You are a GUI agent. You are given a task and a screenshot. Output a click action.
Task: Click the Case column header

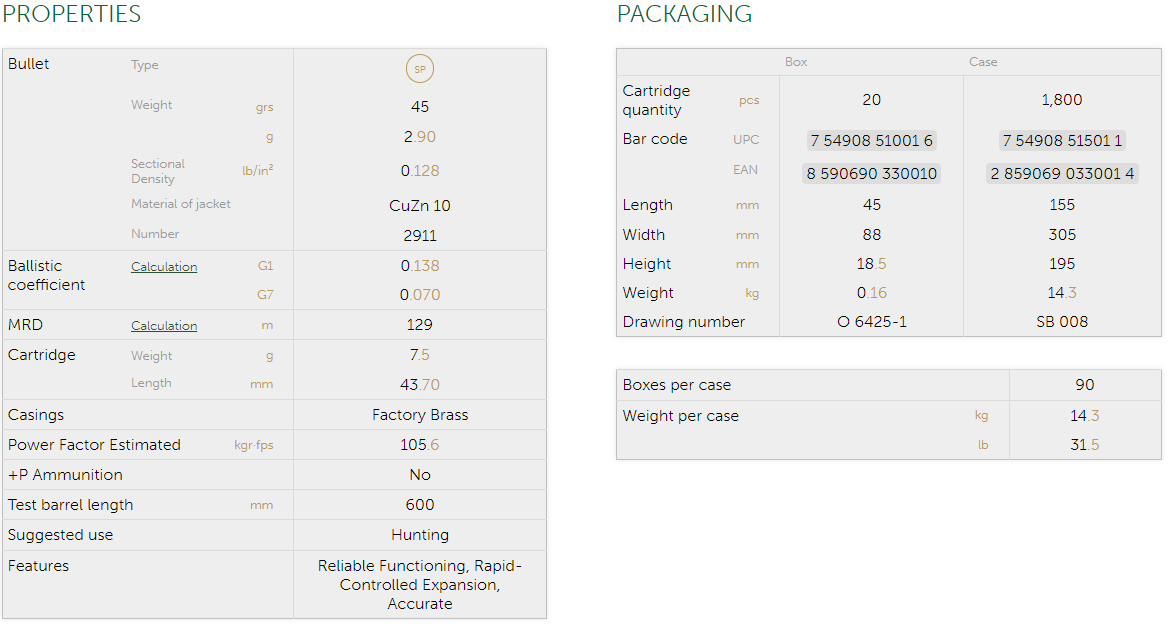(983, 62)
